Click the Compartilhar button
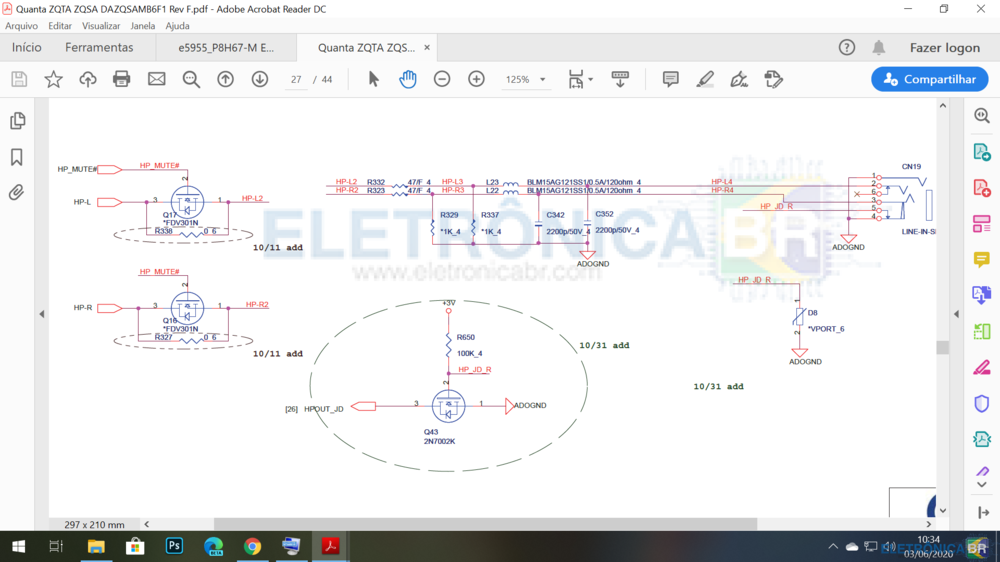 (x=929, y=79)
